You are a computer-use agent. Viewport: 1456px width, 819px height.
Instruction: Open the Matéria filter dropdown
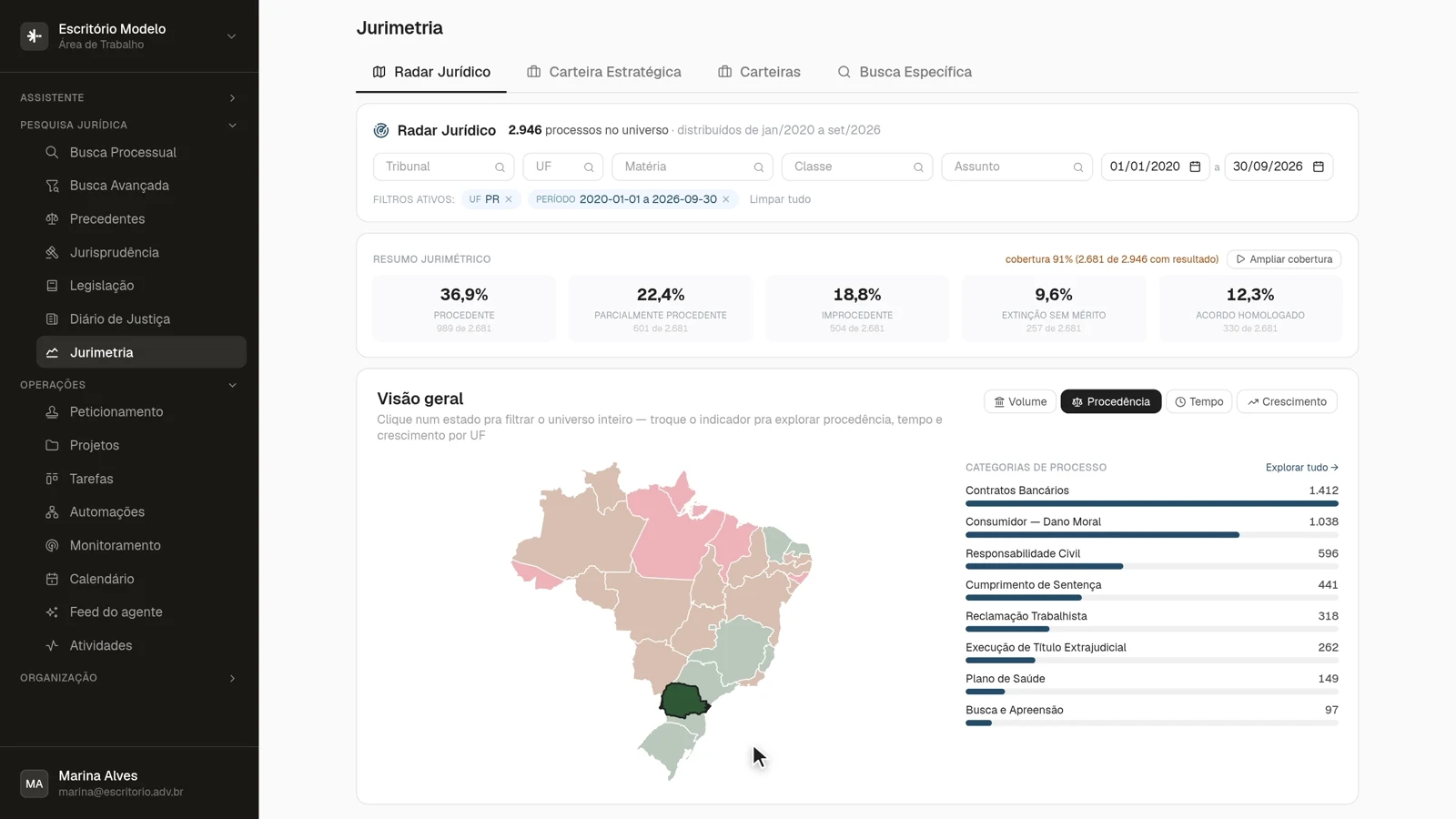point(693,167)
